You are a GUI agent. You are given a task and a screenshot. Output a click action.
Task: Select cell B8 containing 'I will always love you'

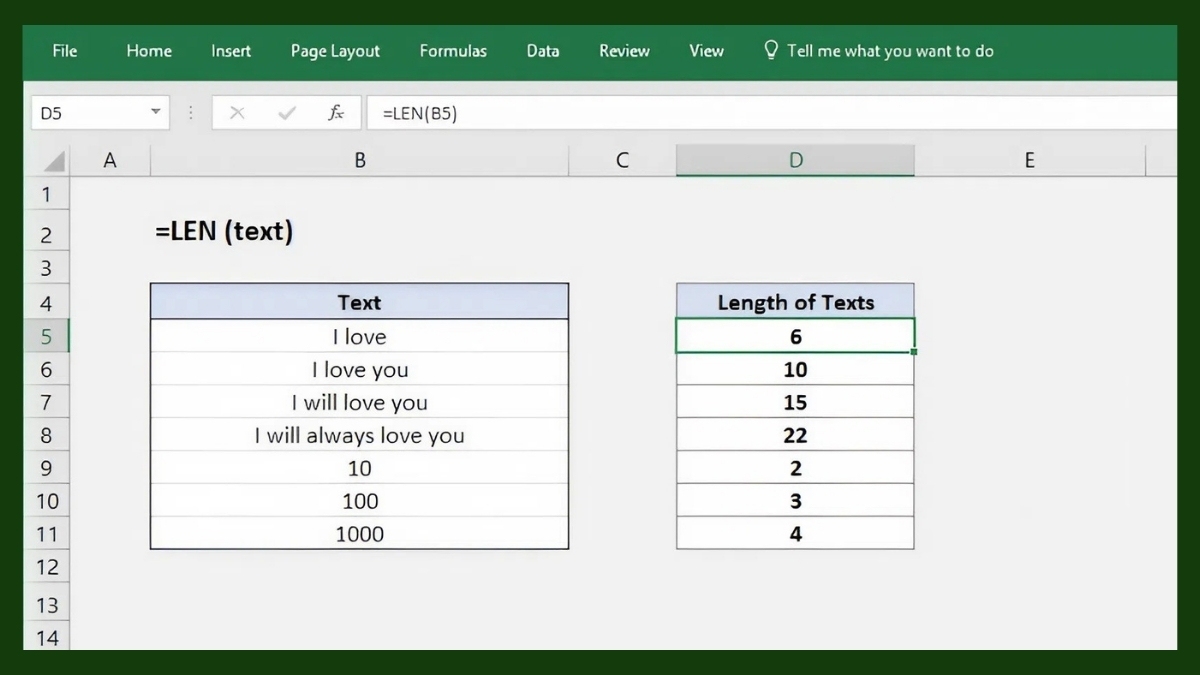(359, 435)
